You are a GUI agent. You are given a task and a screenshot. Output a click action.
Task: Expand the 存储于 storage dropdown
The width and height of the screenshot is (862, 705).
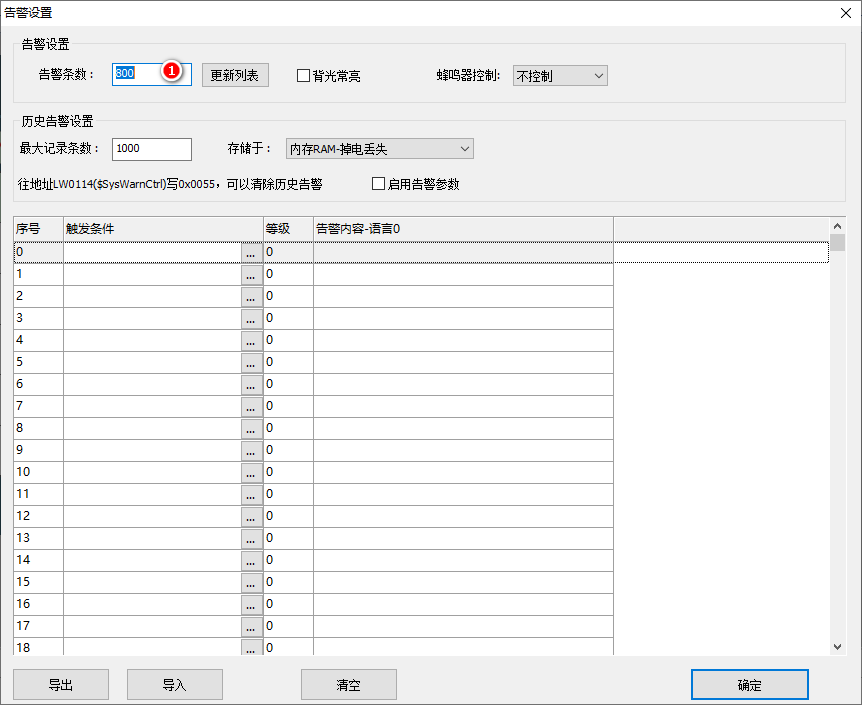coord(379,149)
